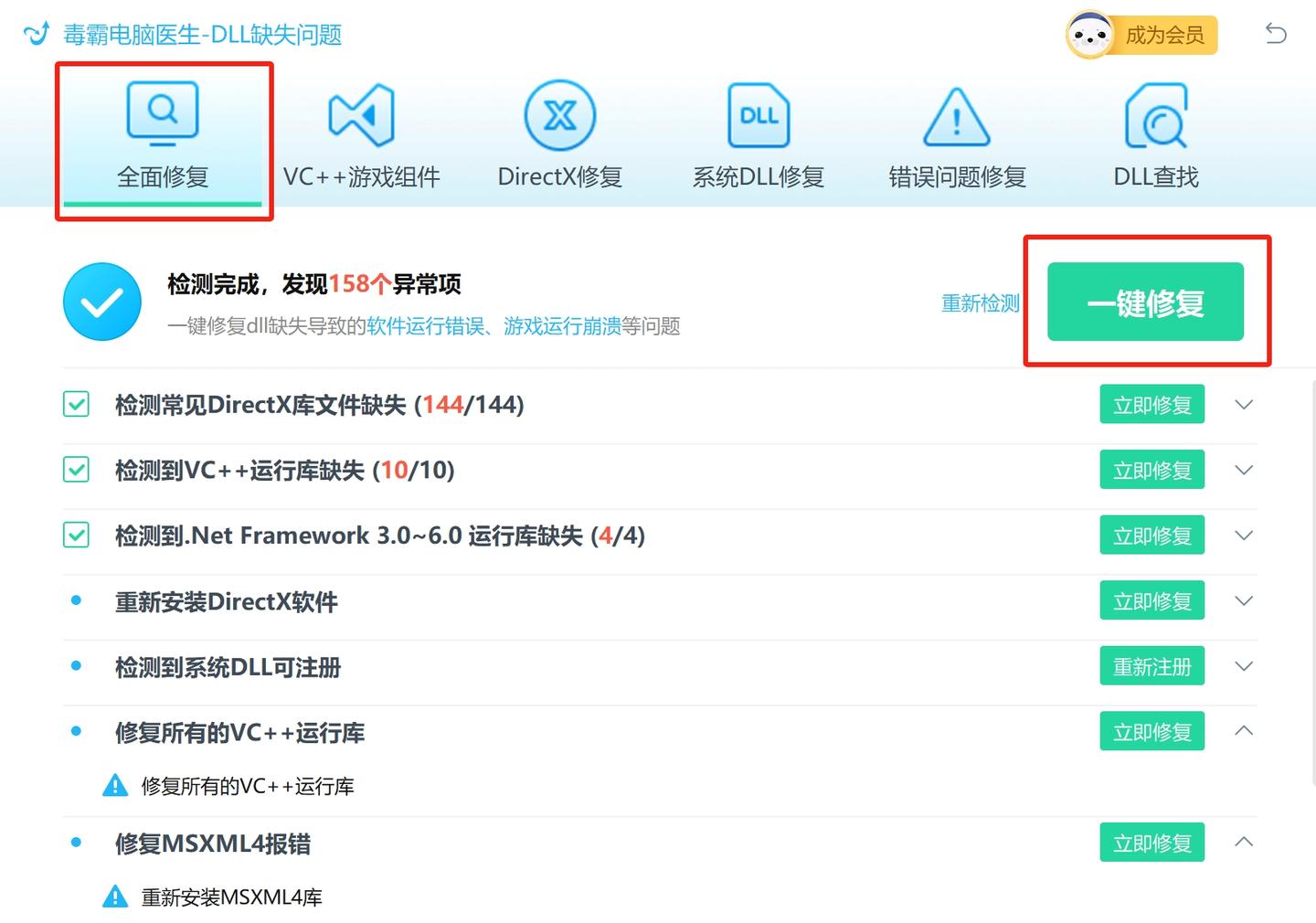Open the DLL查找 magnifier file icon
1316x923 pixels.
click(1156, 115)
